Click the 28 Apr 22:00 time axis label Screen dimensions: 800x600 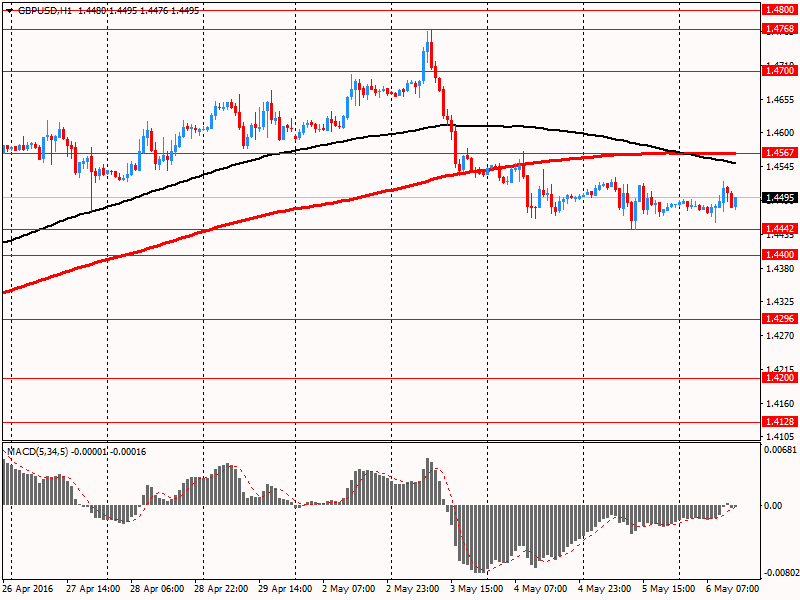[x=221, y=588]
